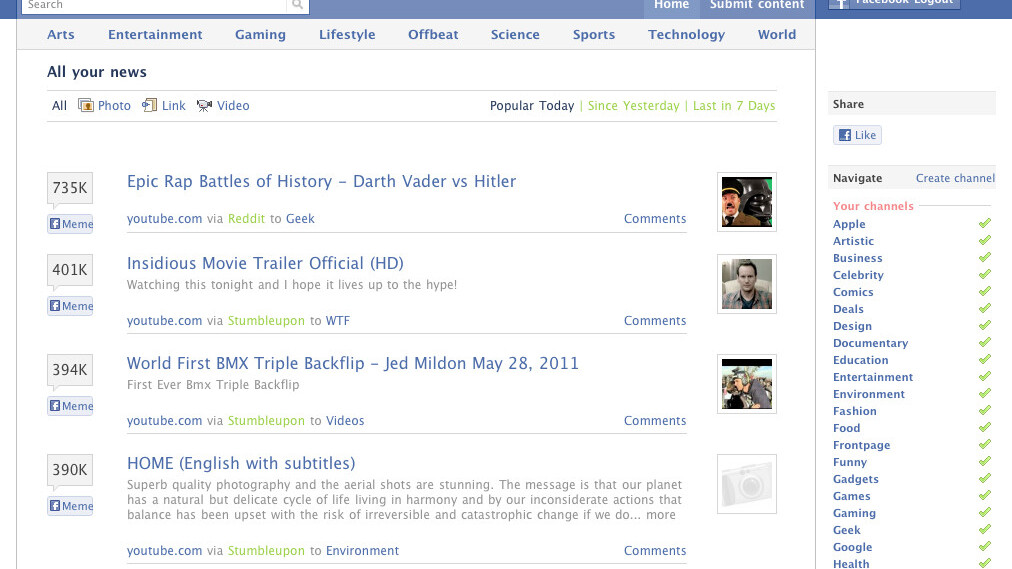Filter news by Video icon
Screen dimensions: 1012x569
(204, 105)
